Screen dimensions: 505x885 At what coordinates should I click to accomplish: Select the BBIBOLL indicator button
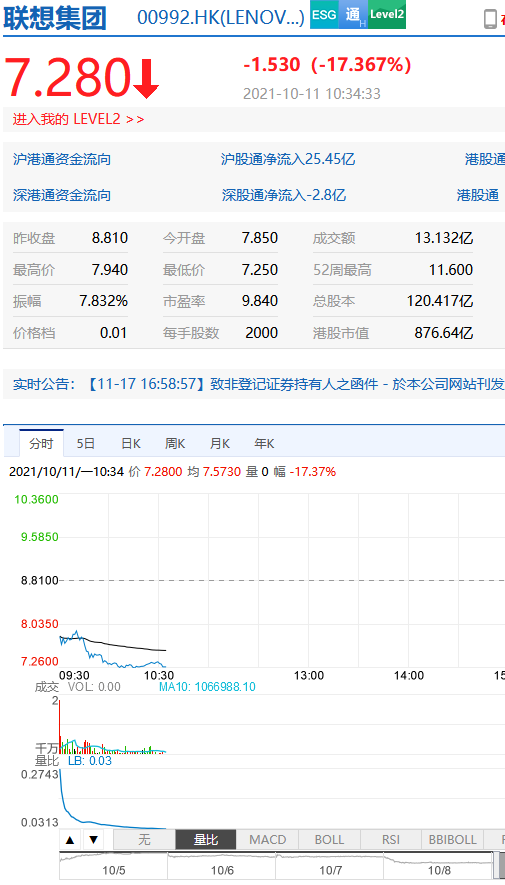pos(453,840)
